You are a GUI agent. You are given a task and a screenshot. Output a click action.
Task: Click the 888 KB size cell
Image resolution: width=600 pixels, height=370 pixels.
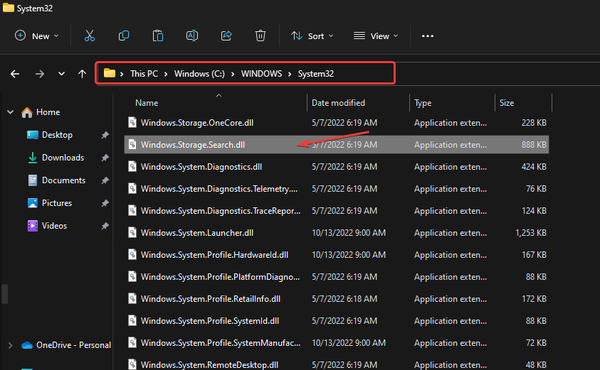pyautogui.click(x=534, y=145)
